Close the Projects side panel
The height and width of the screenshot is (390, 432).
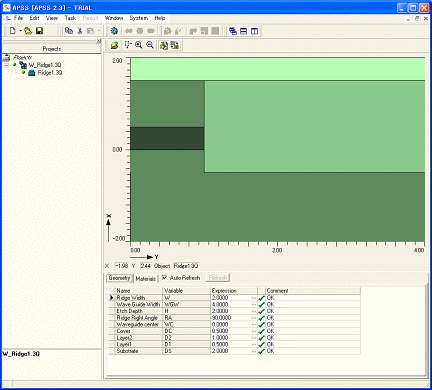99,41
